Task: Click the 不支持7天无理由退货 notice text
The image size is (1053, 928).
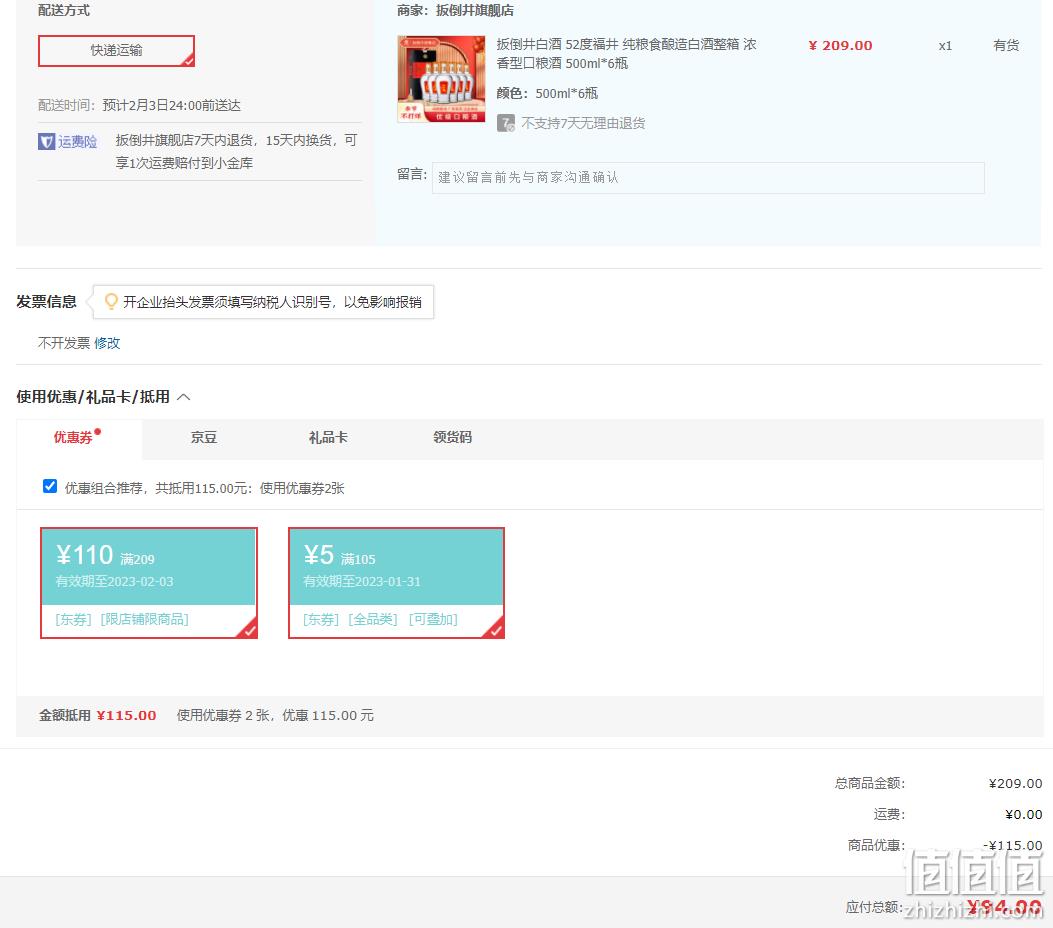Action: point(583,124)
